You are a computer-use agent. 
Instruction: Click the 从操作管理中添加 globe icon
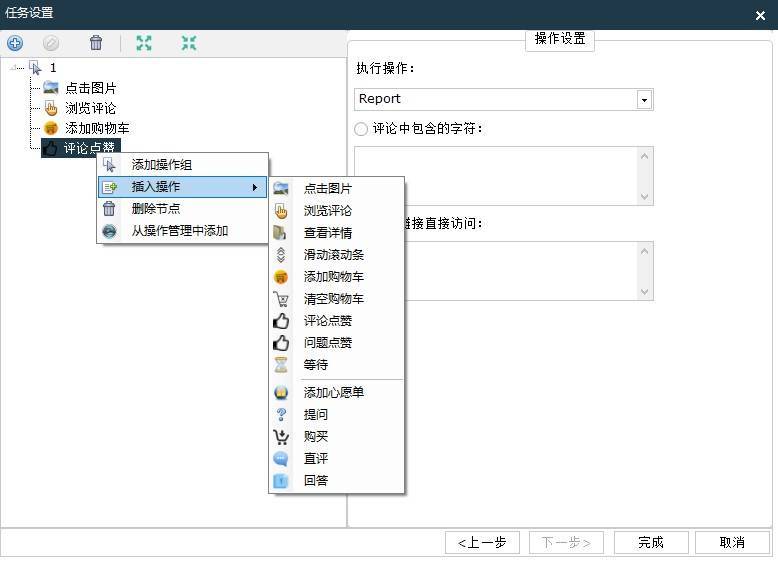tap(109, 231)
